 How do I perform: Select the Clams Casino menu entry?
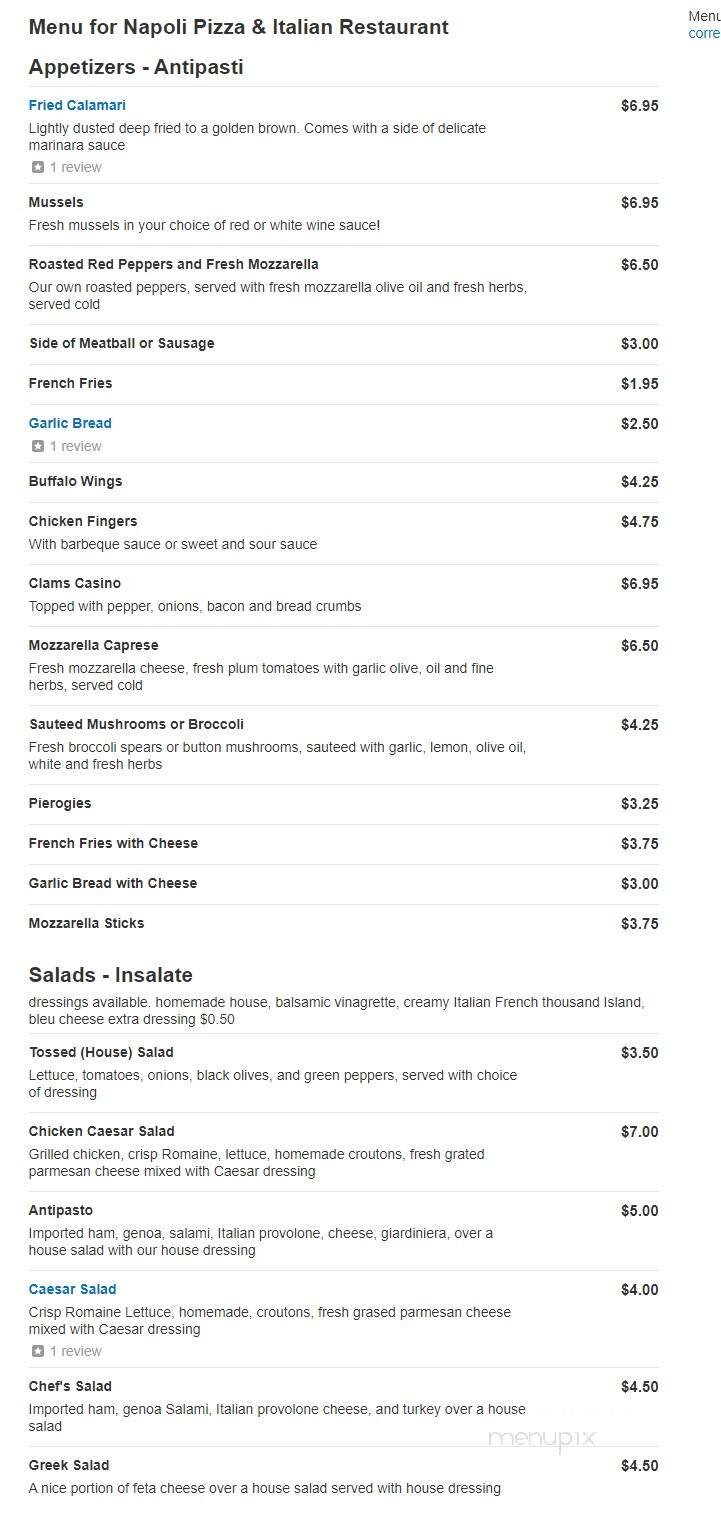point(74,582)
